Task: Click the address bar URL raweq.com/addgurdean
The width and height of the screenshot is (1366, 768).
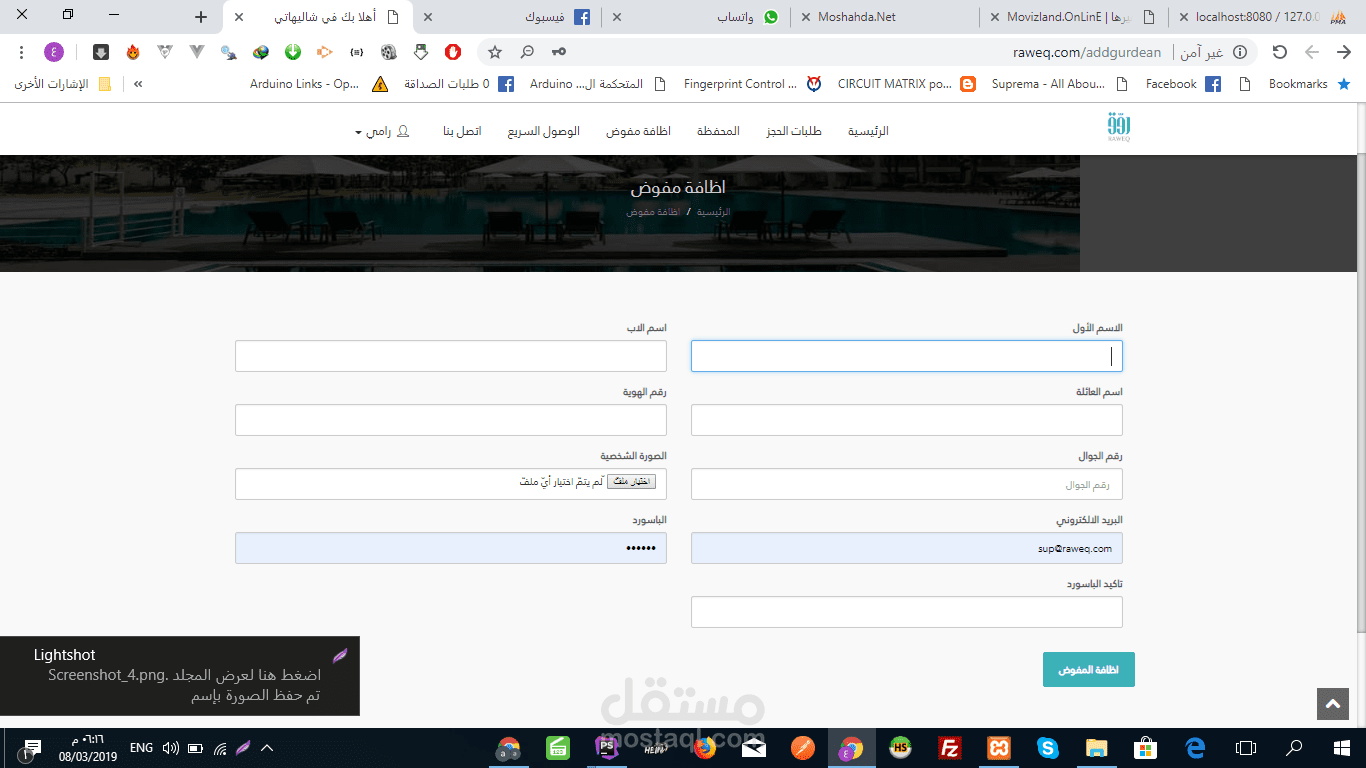Action: point(1085,52)
